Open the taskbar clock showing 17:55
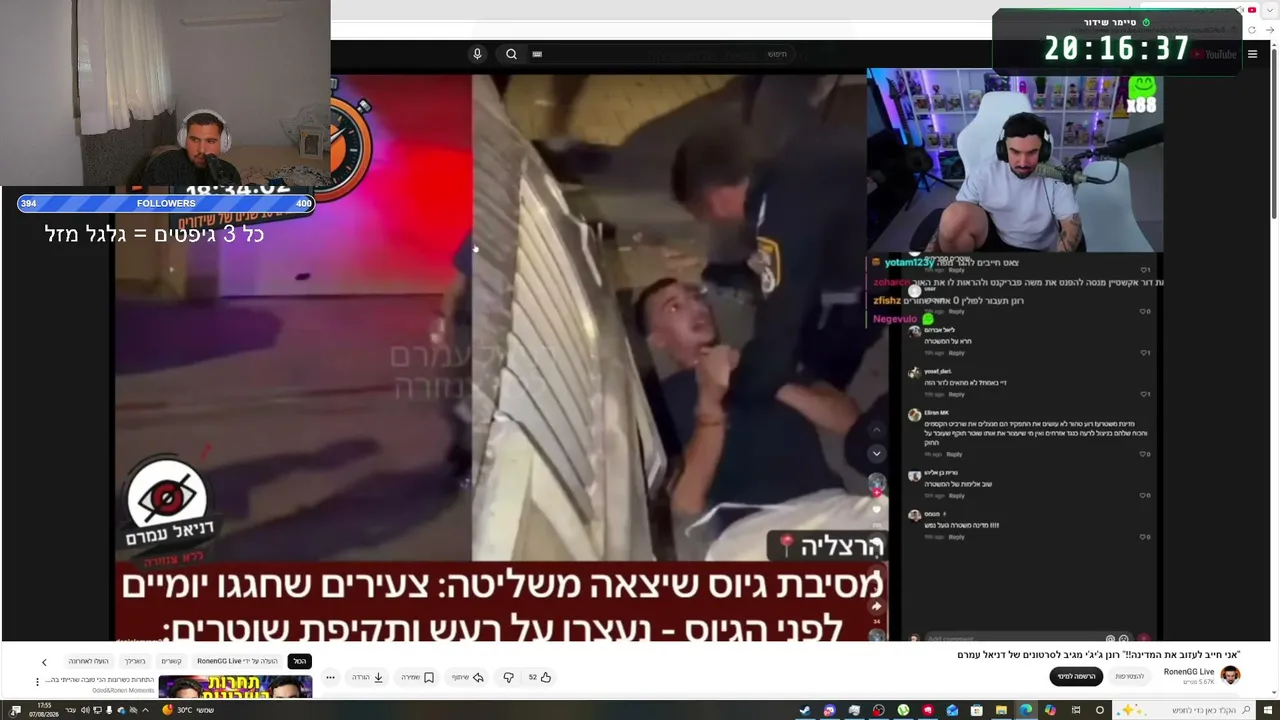Screen dimensions: 1280x720 [44, 710]
